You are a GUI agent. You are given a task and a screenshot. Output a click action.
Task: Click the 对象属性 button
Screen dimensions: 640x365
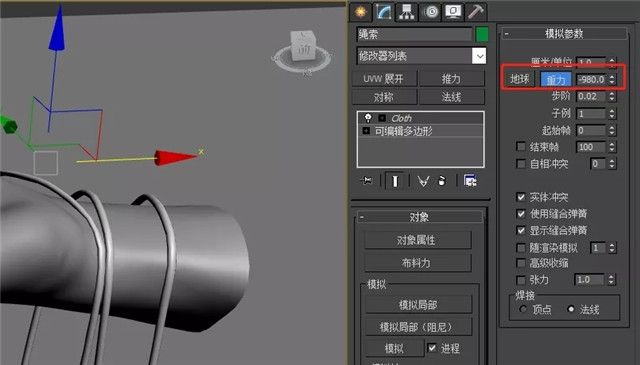[x=417, y=240]
